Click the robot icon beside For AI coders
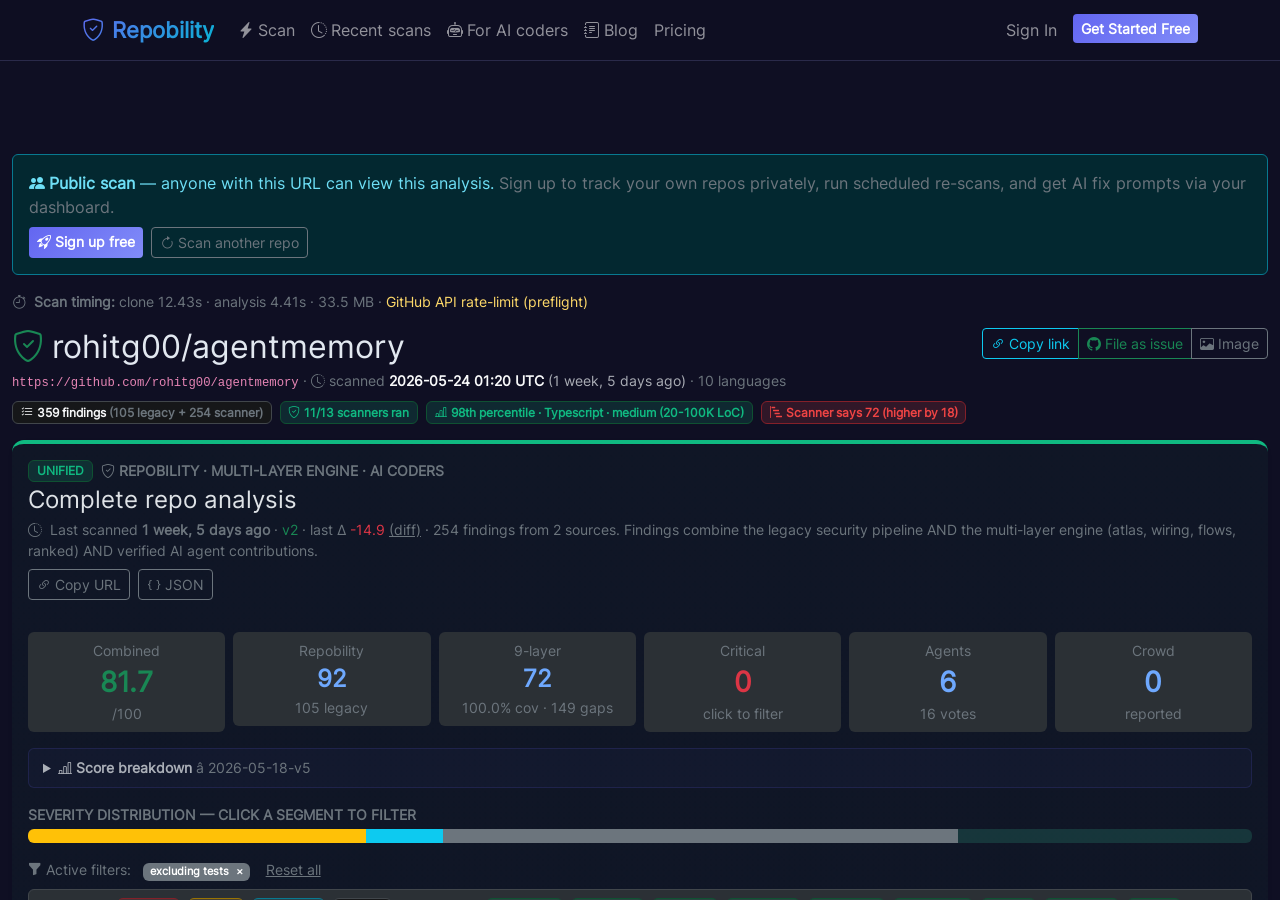The image size is (1280, 900). (455, 30)
